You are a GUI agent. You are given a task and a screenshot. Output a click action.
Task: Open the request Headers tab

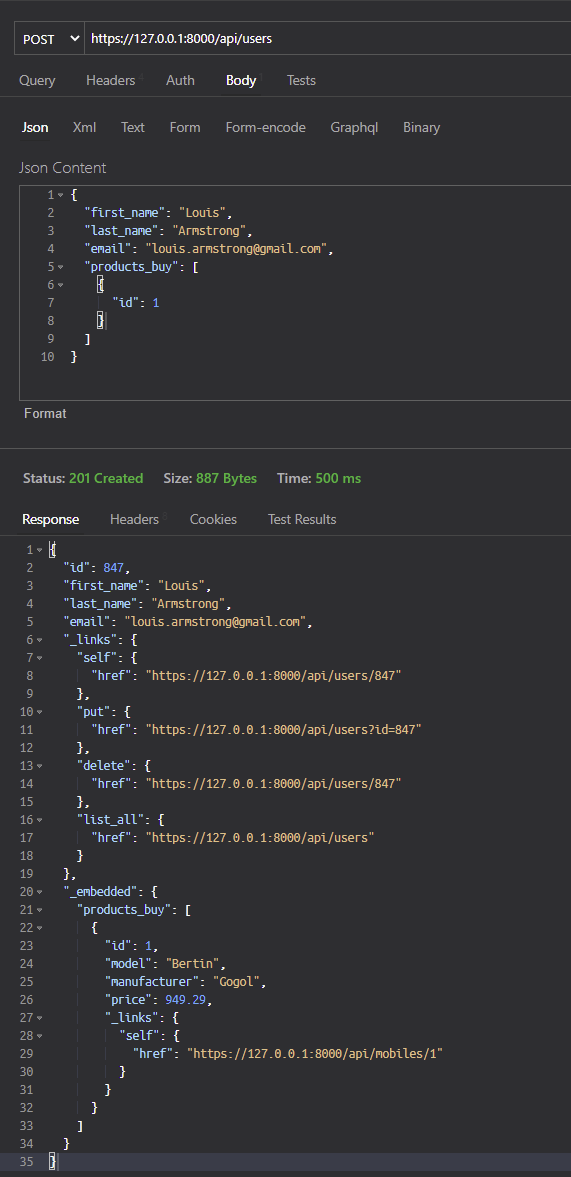110,80
